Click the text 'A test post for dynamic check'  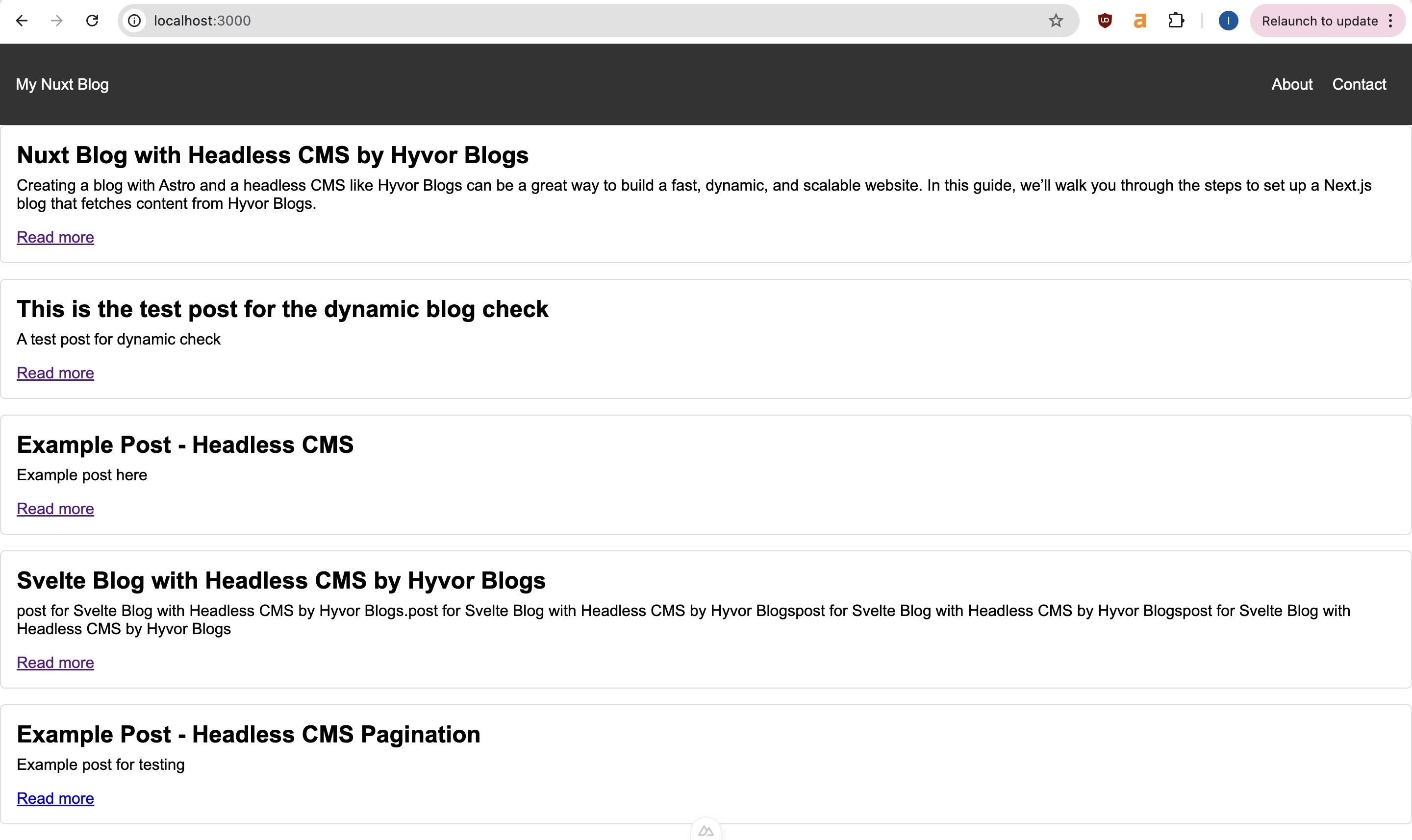coord(118,339)
